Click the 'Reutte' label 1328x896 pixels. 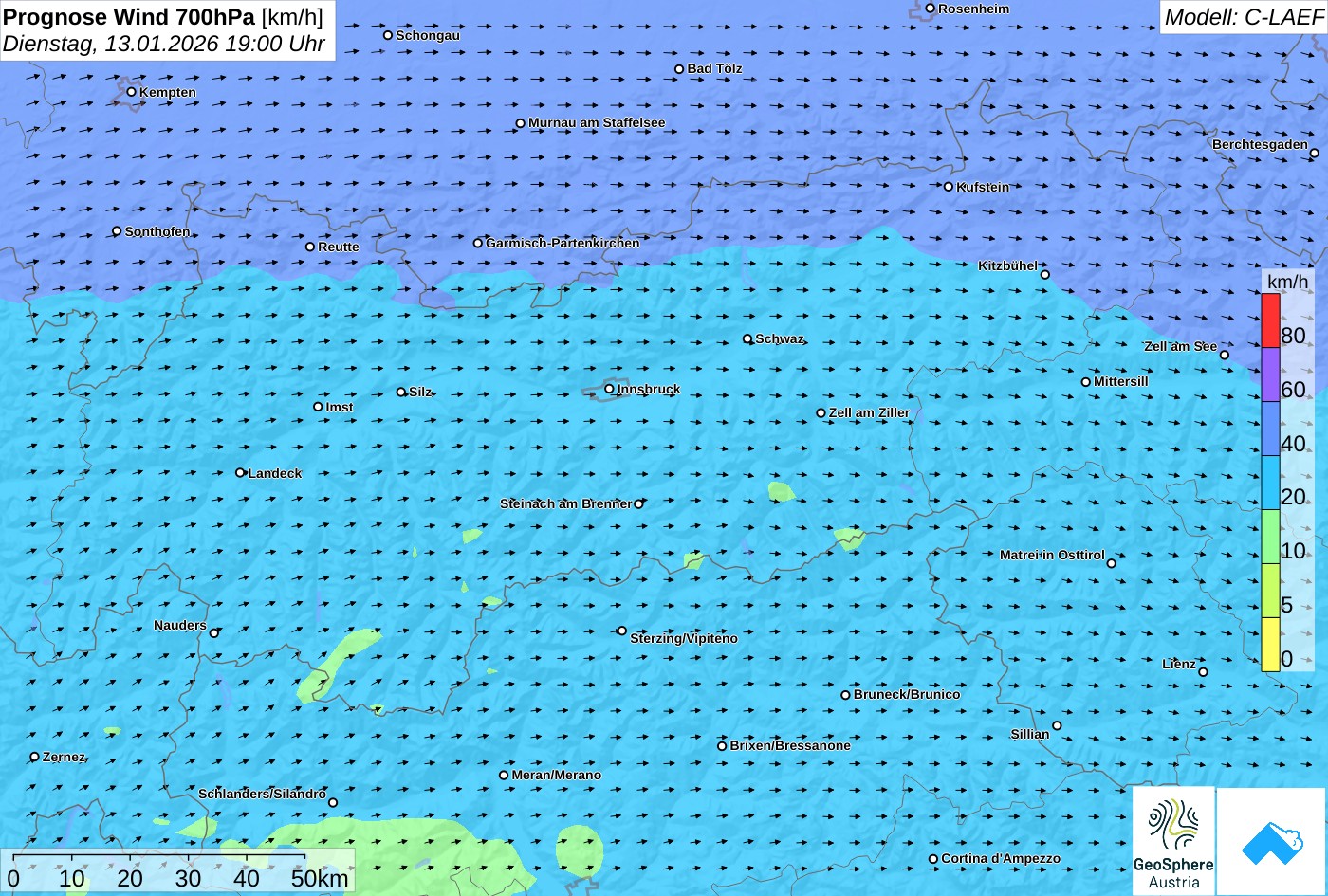pyautogui.click(x=339, y=247)
